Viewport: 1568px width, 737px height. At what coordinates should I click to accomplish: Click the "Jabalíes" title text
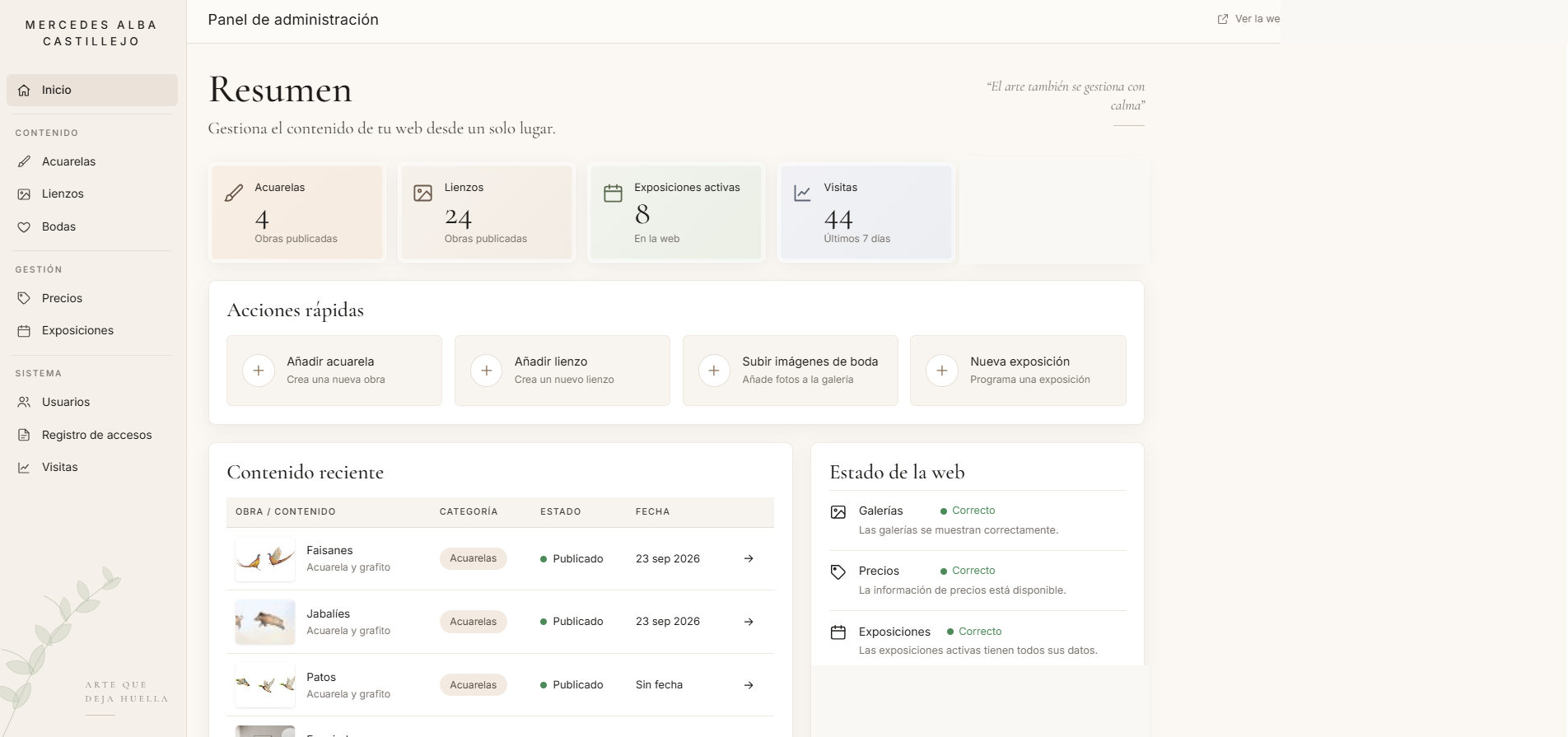click(328, 613)
